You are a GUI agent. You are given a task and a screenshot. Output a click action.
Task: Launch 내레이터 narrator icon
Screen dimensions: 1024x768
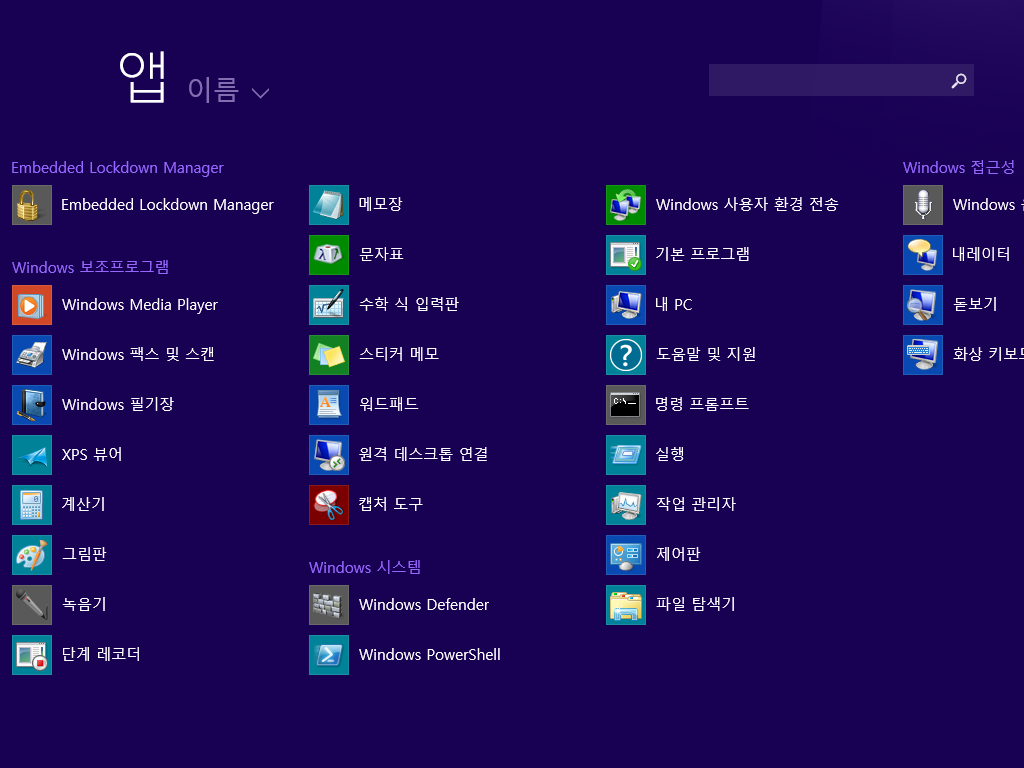tap(923, 255)
